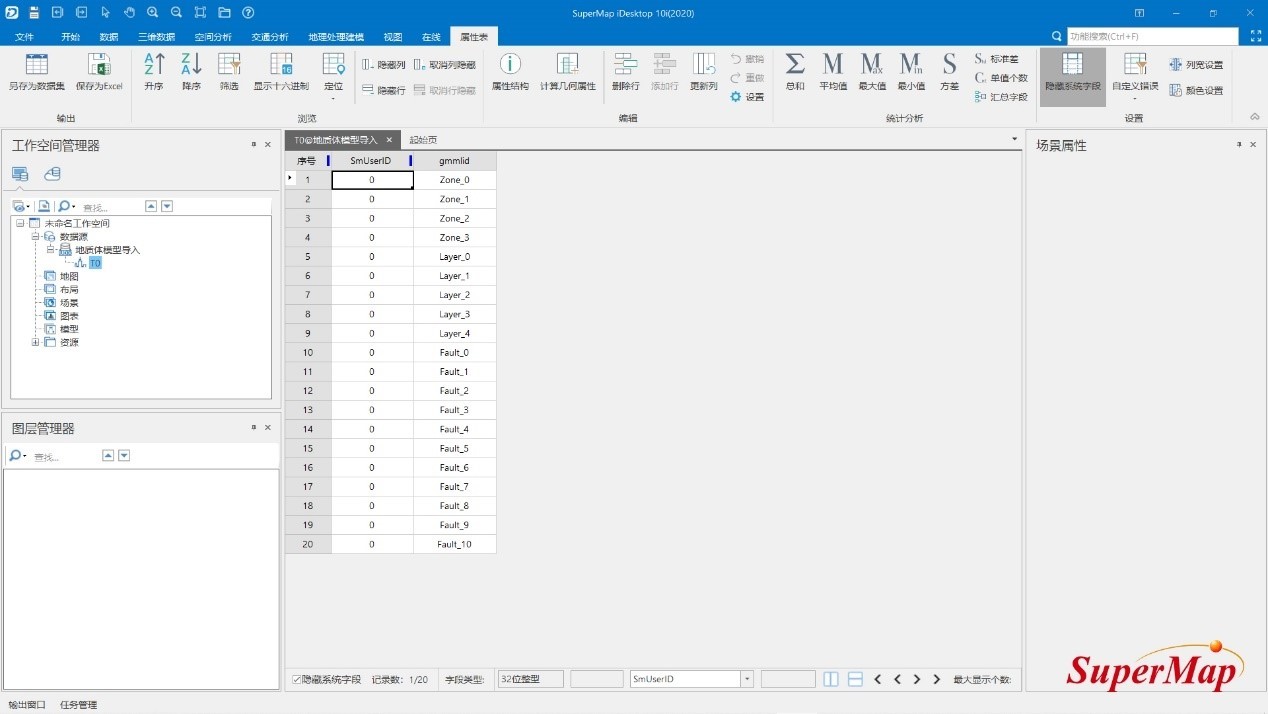Click 计算几何属性 icon
Viewport: 1268px width, 714px height.
coord(567,70)
